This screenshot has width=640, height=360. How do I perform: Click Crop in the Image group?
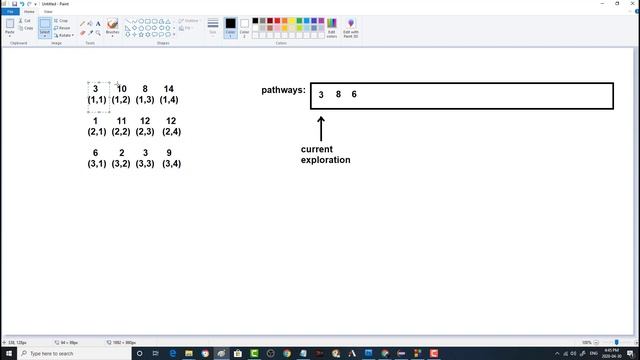click(x=61, y=20)
